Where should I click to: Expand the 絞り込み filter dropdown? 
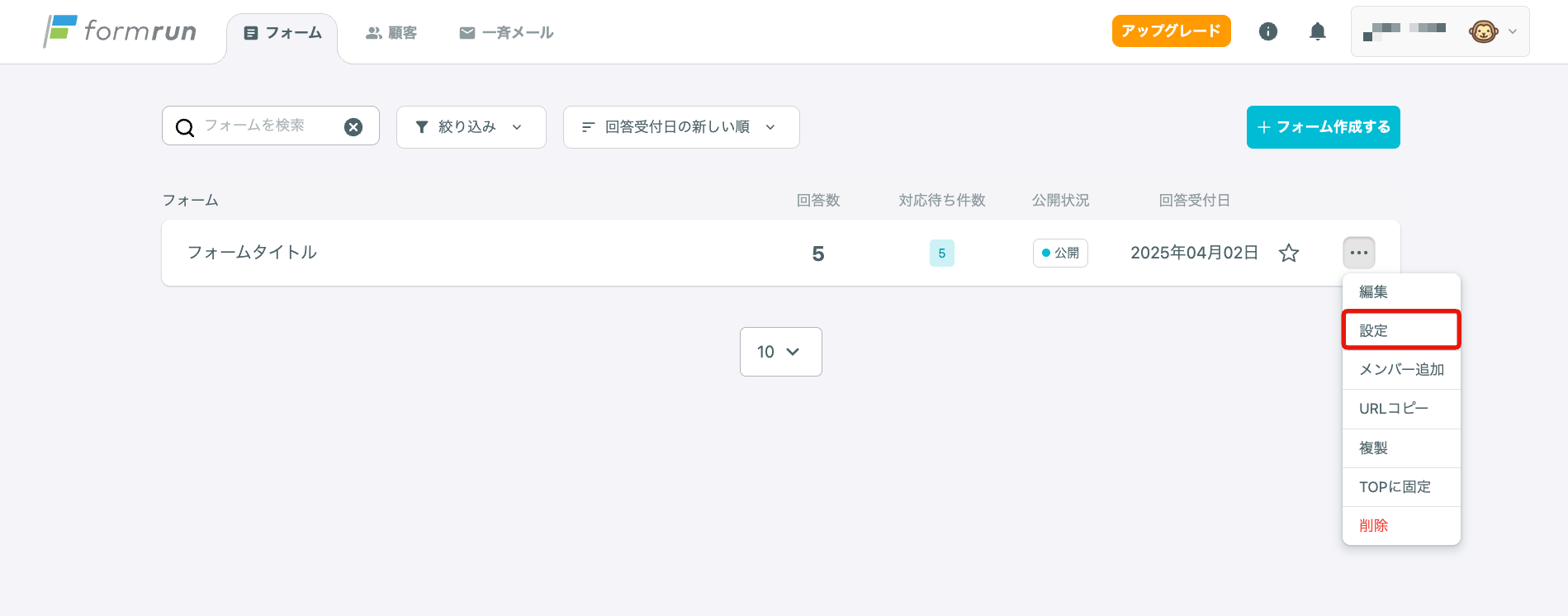point(471,127)
